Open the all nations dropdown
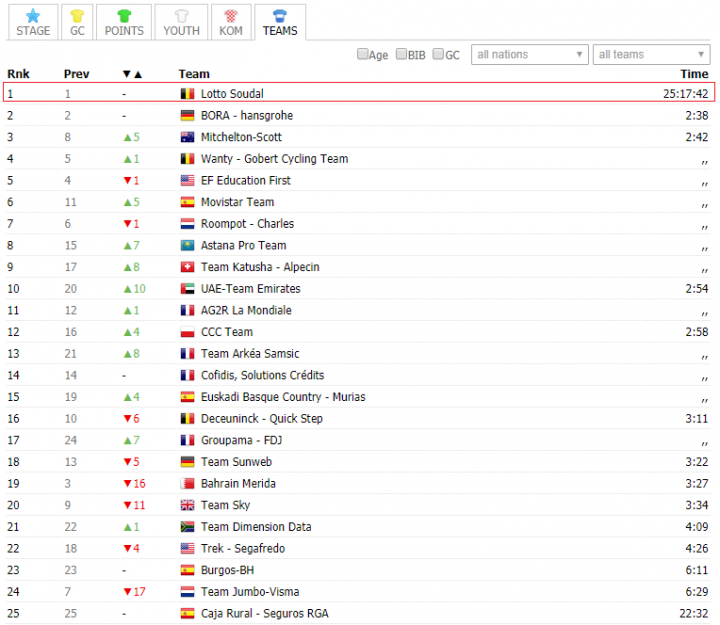 pyautogui.click(x=529, y=55)
